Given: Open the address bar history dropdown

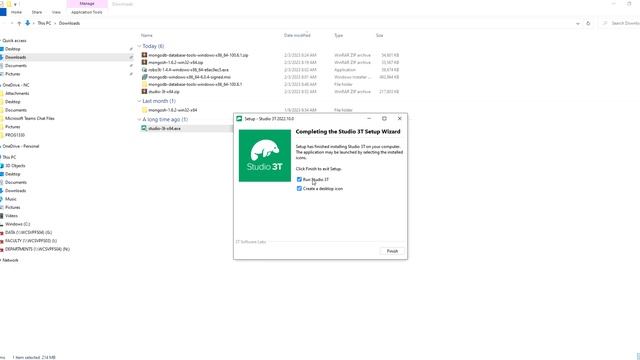Looking at the screenshot, I should pos(578,24).
